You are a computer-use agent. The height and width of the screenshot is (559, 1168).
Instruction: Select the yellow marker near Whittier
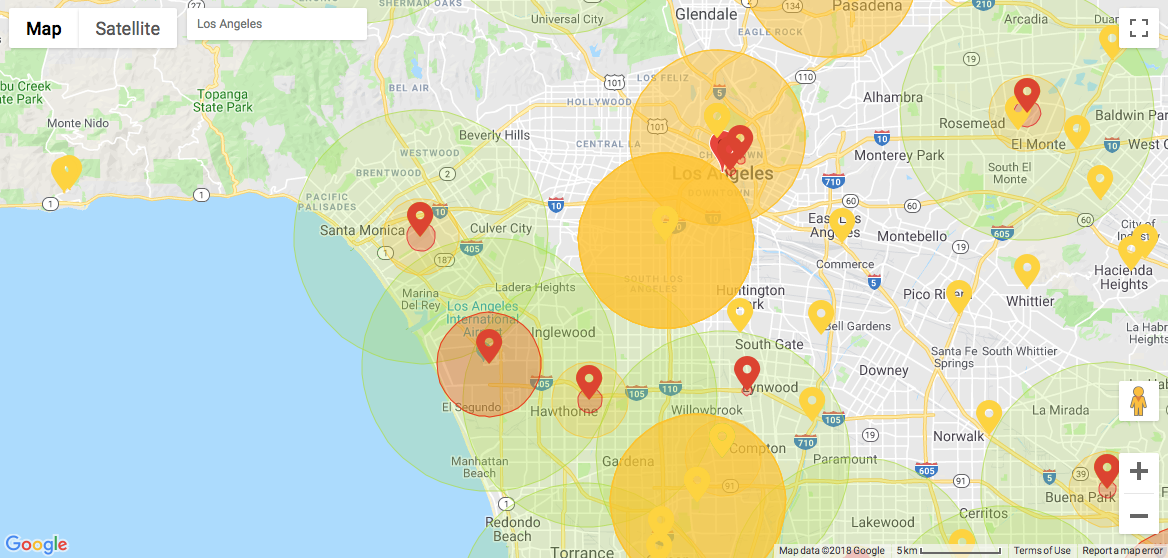(1027, 269)
